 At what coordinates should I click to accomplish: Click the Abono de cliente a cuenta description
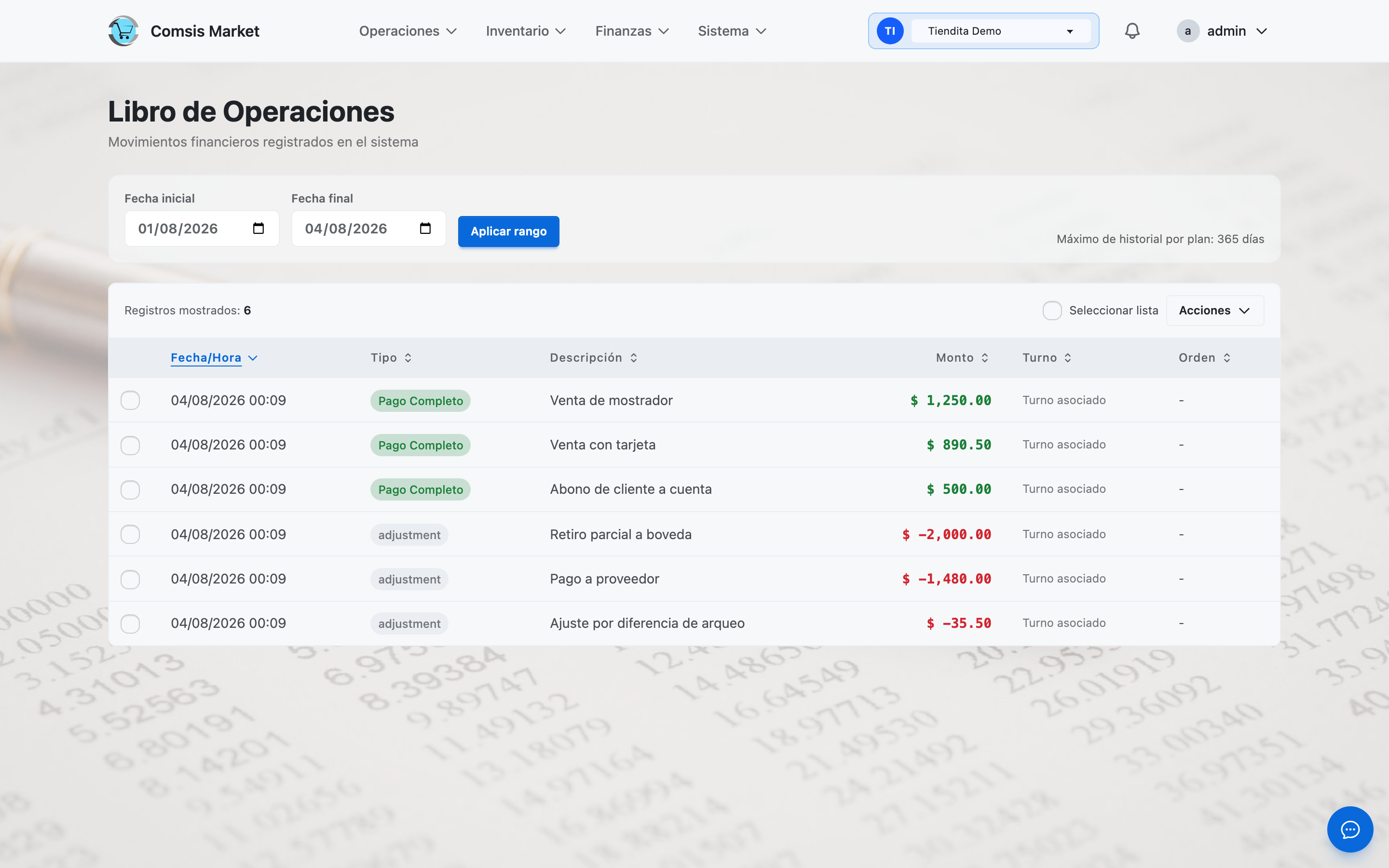click(631, 489)
